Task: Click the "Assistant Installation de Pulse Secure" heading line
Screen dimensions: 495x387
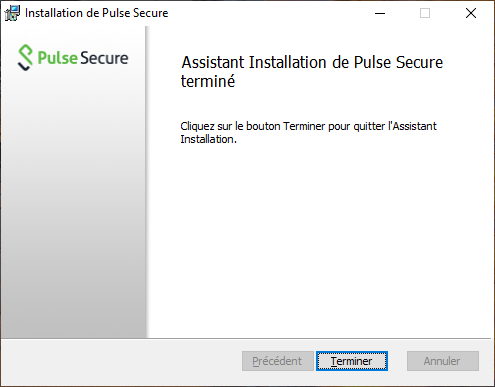Action: 312,62
